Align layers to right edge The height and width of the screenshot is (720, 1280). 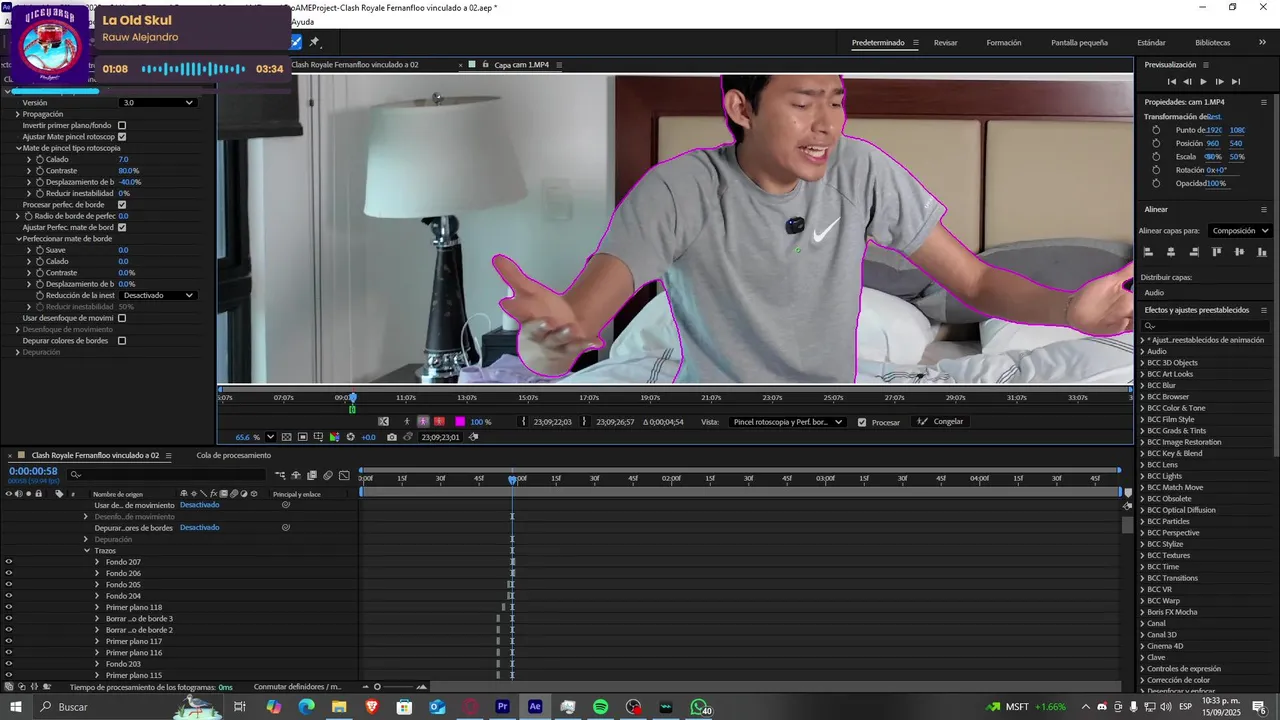pos(1194,252)
